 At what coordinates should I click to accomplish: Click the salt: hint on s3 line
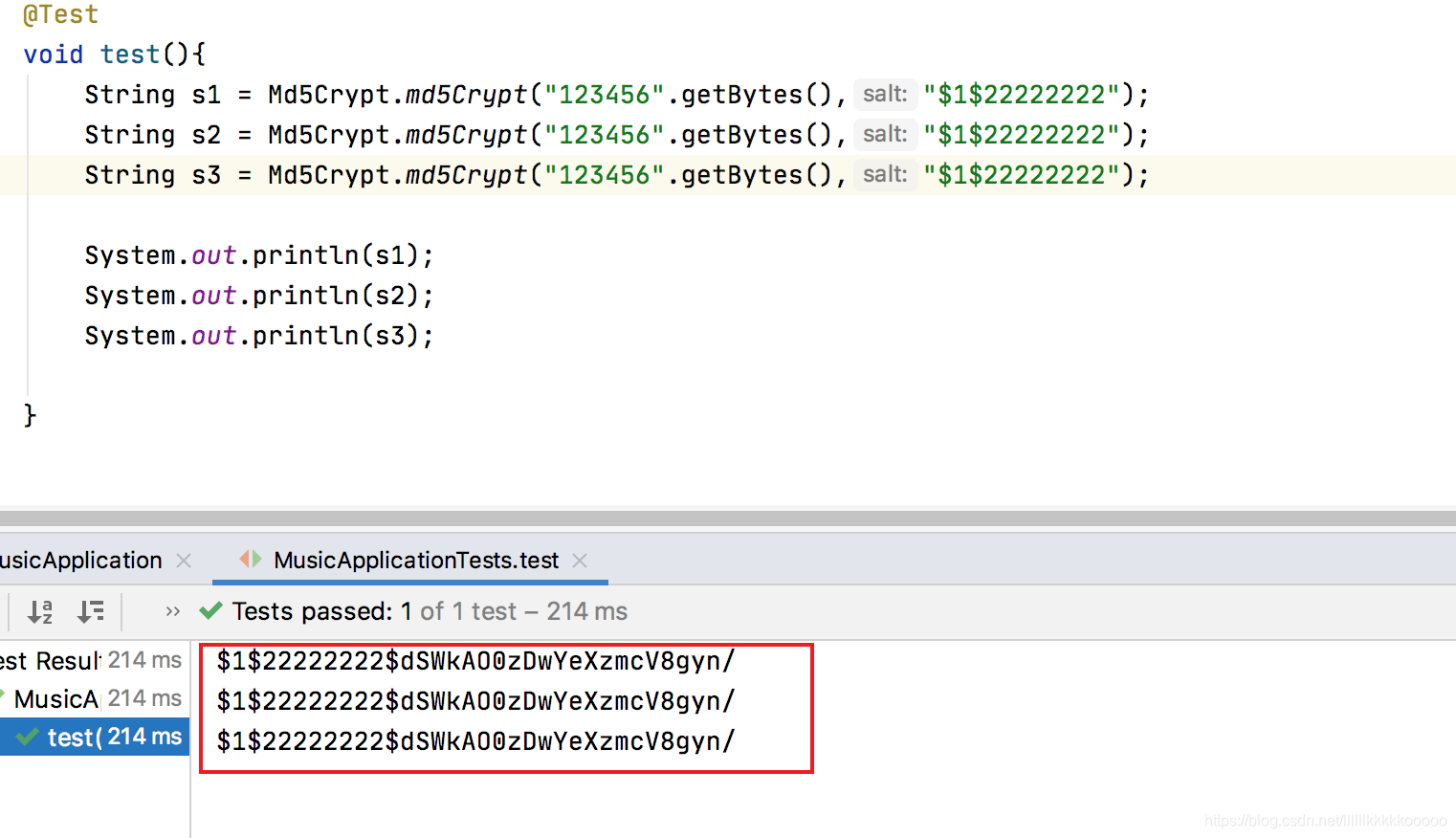(885, 174)
